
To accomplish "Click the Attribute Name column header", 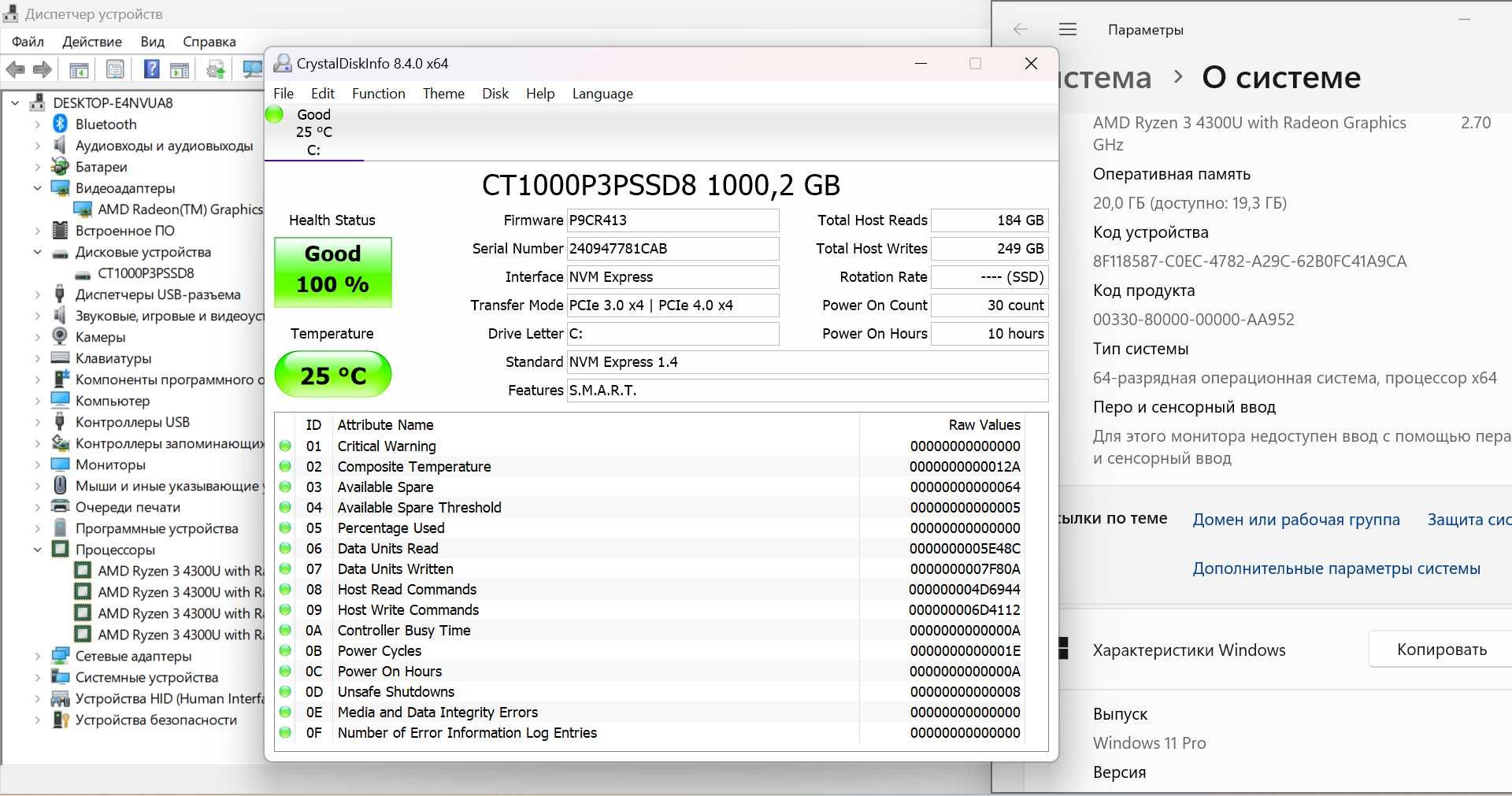I will 385,424.
